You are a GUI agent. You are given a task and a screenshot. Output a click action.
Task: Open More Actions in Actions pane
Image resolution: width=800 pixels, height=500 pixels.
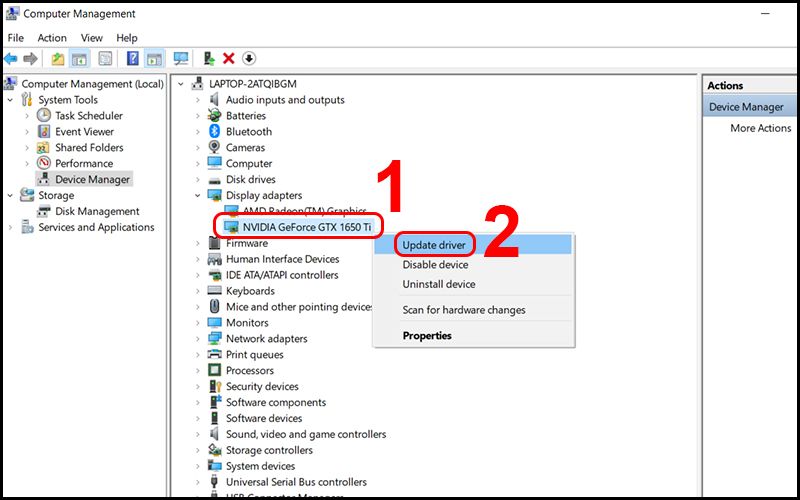pyautogui.click(x=760, y=128)
